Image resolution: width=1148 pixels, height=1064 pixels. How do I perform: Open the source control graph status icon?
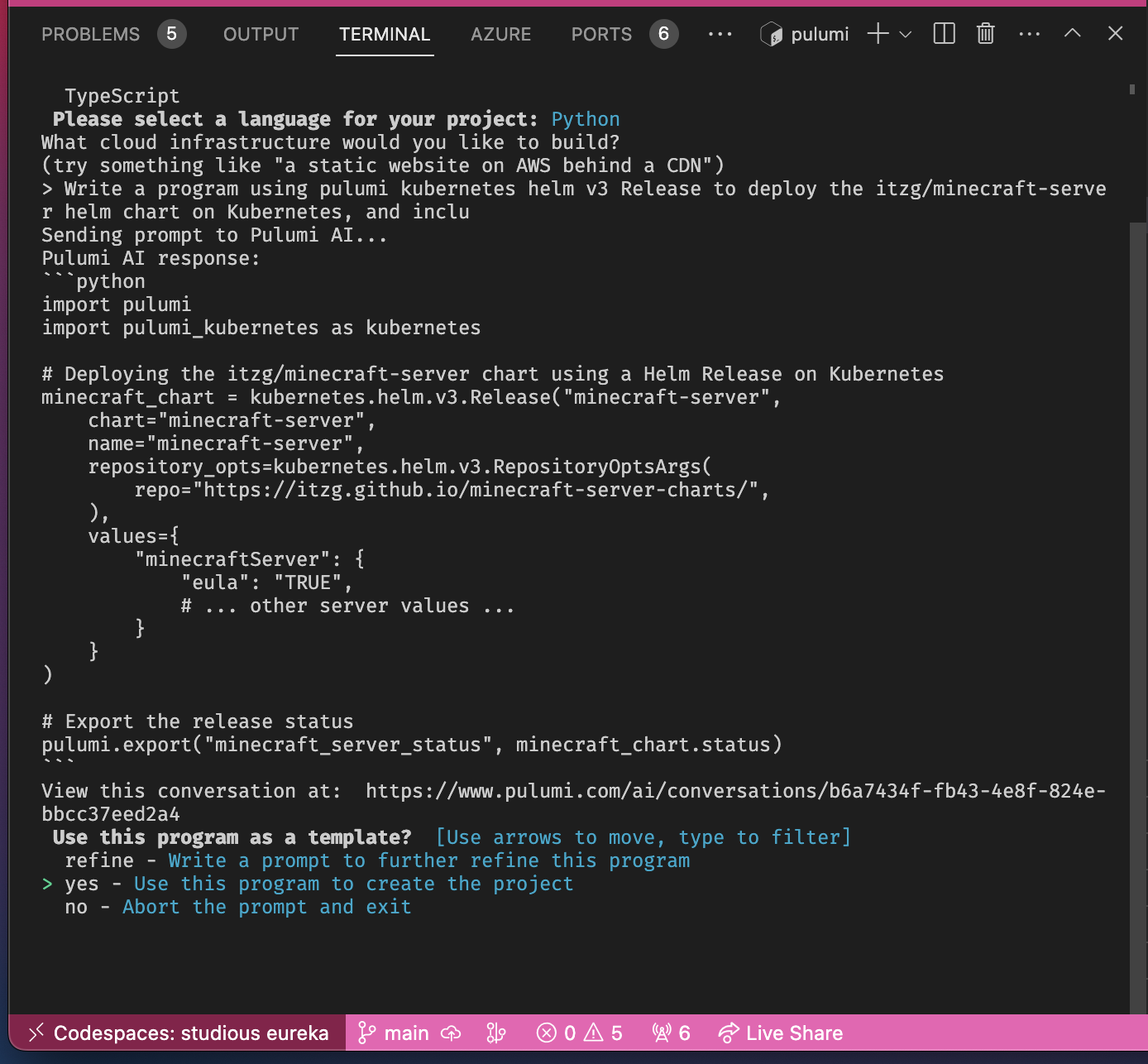(x=496, y=1033)
